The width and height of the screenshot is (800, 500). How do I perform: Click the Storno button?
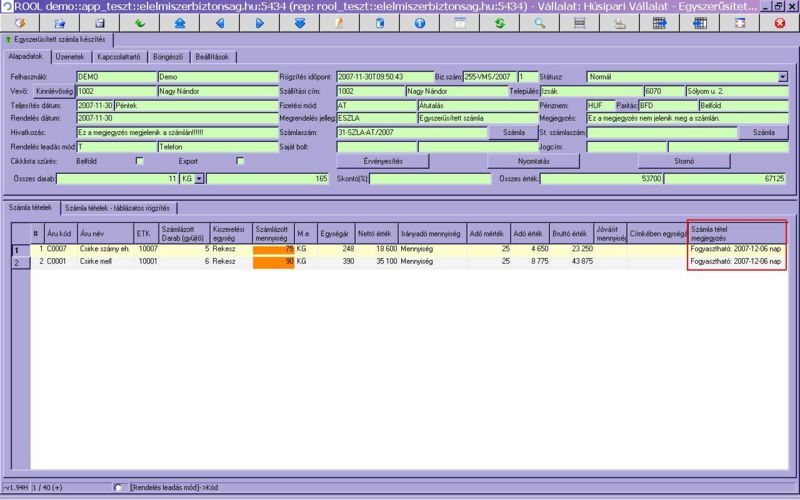click(687, 160)
